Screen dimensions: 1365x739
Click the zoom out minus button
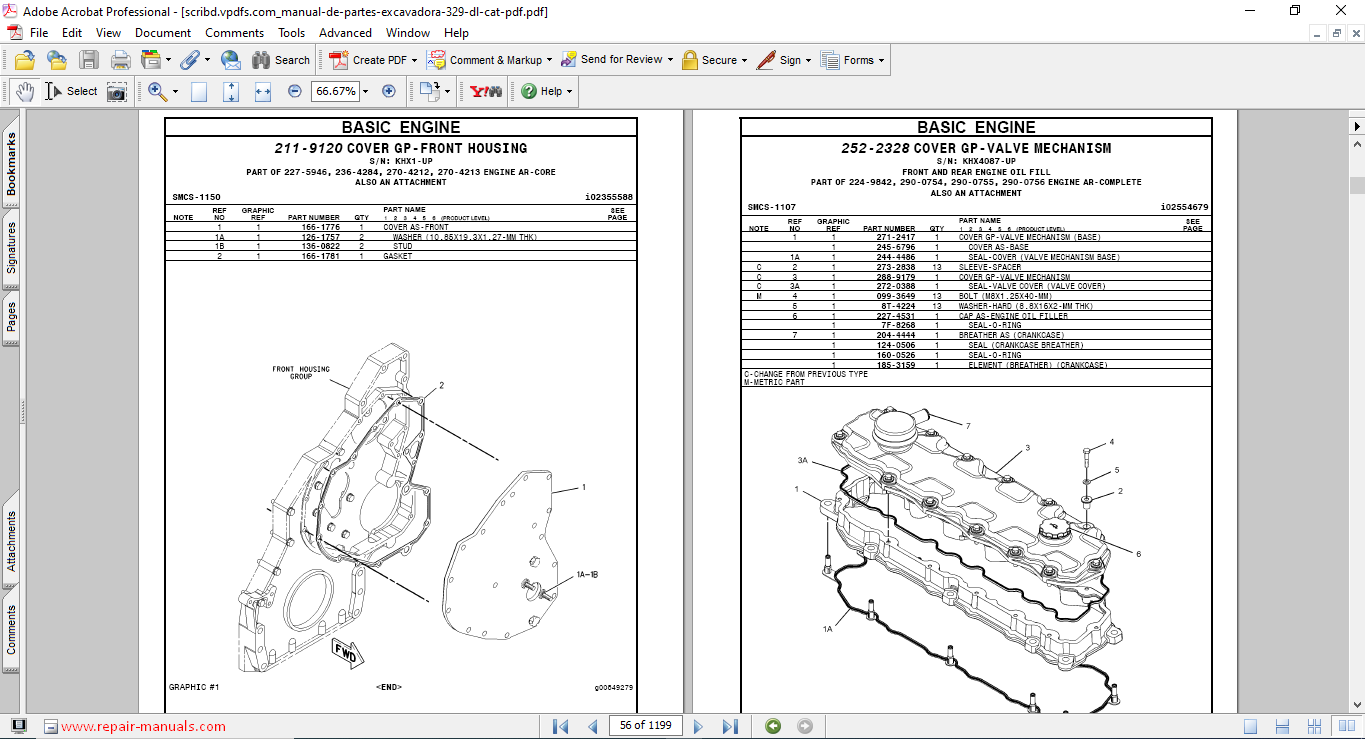pos(295,91)
